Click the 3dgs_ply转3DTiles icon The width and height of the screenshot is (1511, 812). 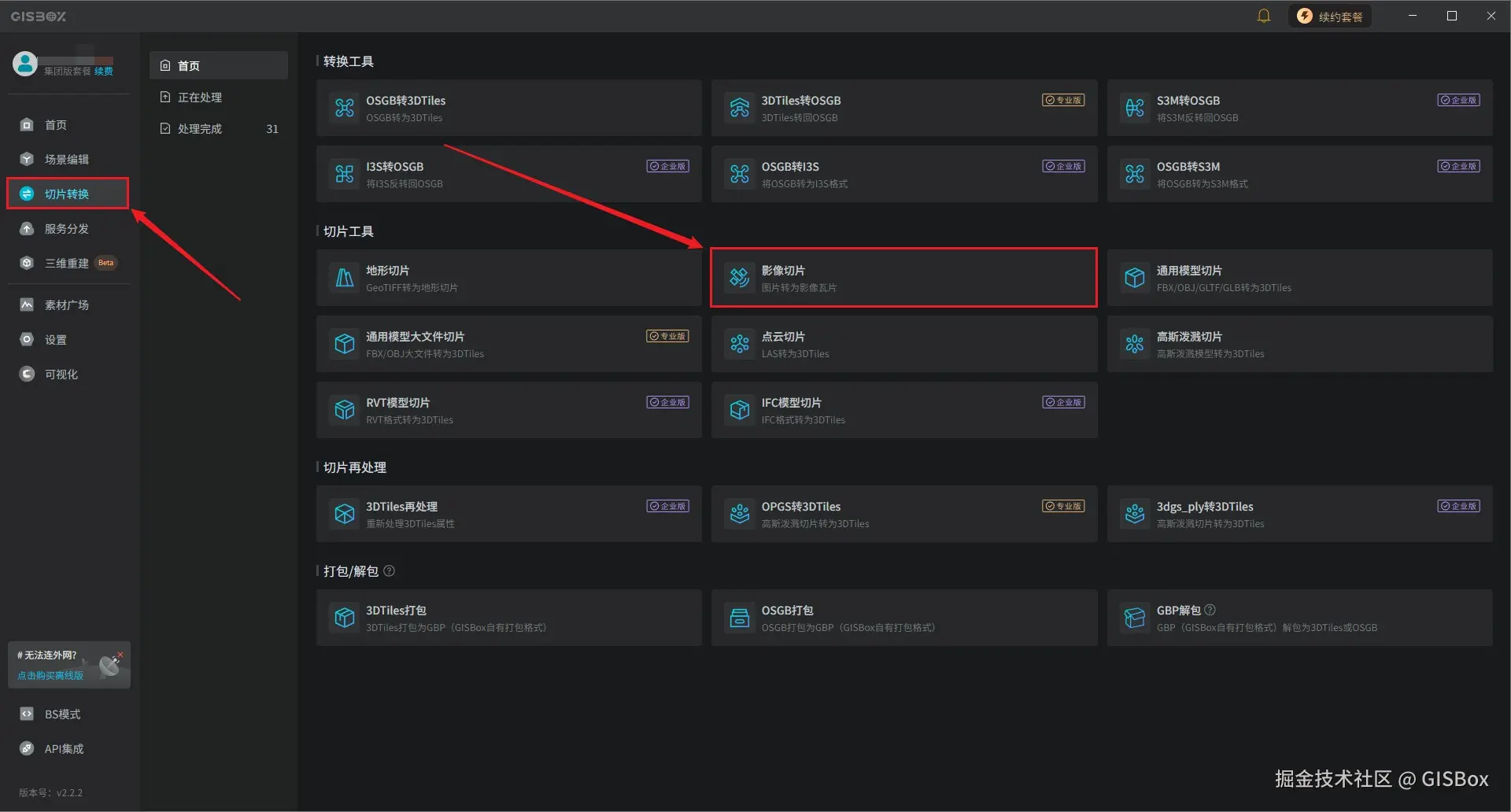(1135, 514)
